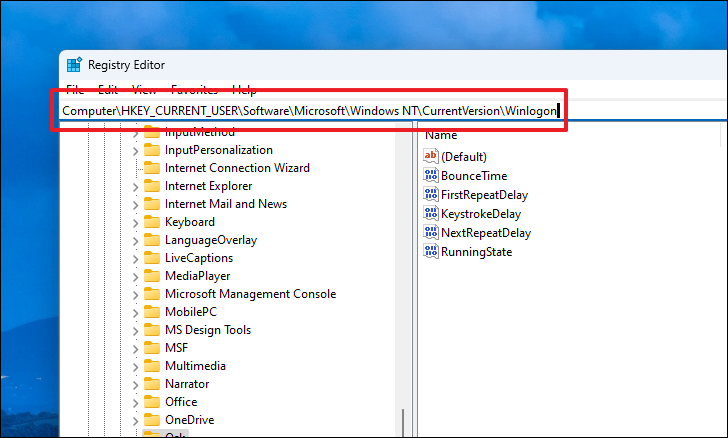Expand the MS Design Tools key
Viewport: 728px width, 438px height.
click(x=135, y=331)
